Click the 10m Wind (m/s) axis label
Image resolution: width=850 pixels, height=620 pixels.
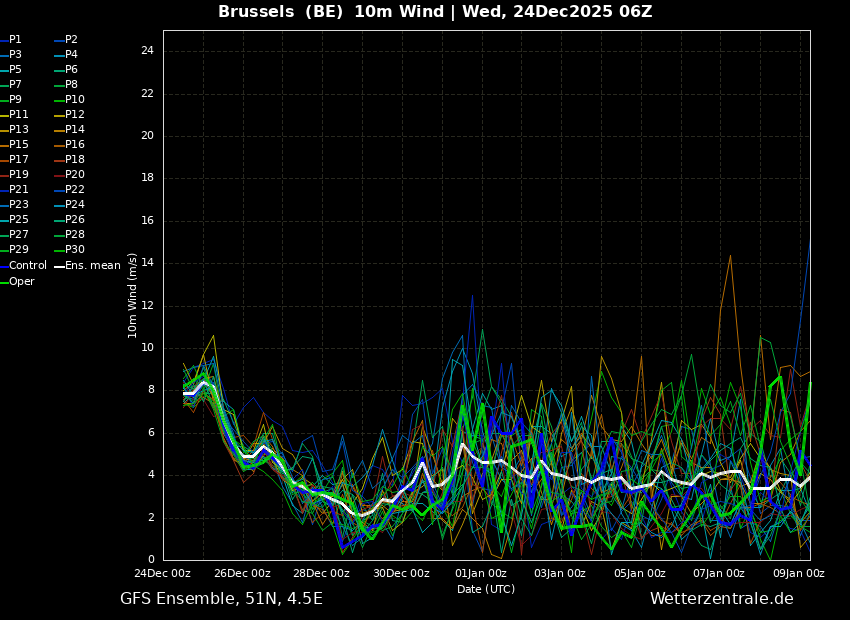coord(132,295)
